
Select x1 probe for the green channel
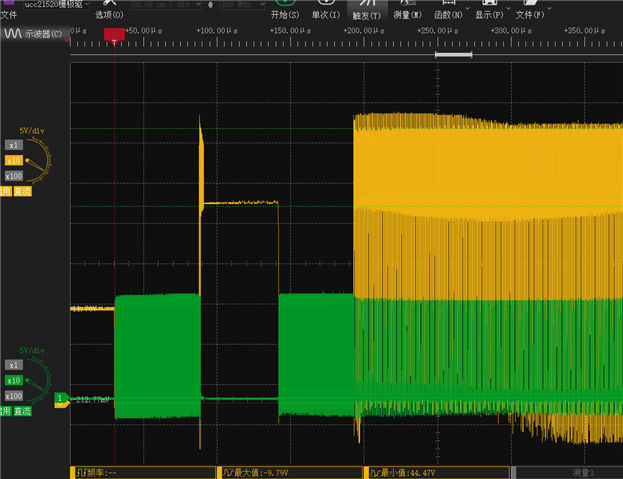(14, 365)
